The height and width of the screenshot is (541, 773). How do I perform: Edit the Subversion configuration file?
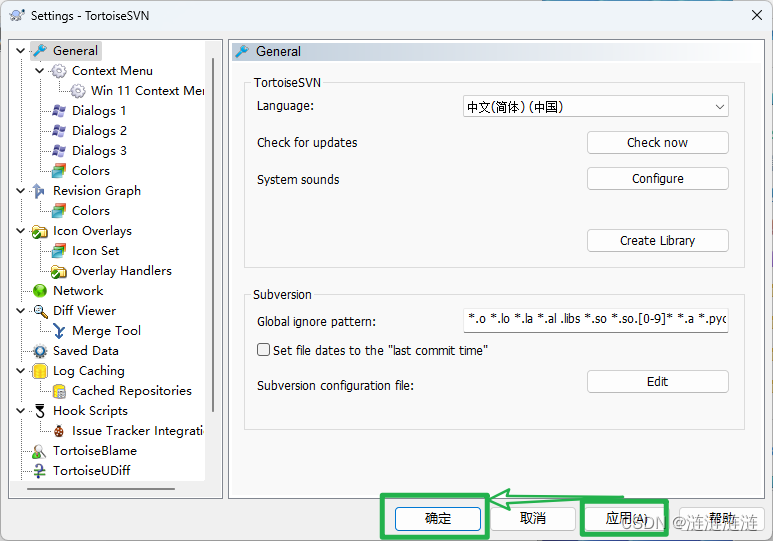coord(657,382)
